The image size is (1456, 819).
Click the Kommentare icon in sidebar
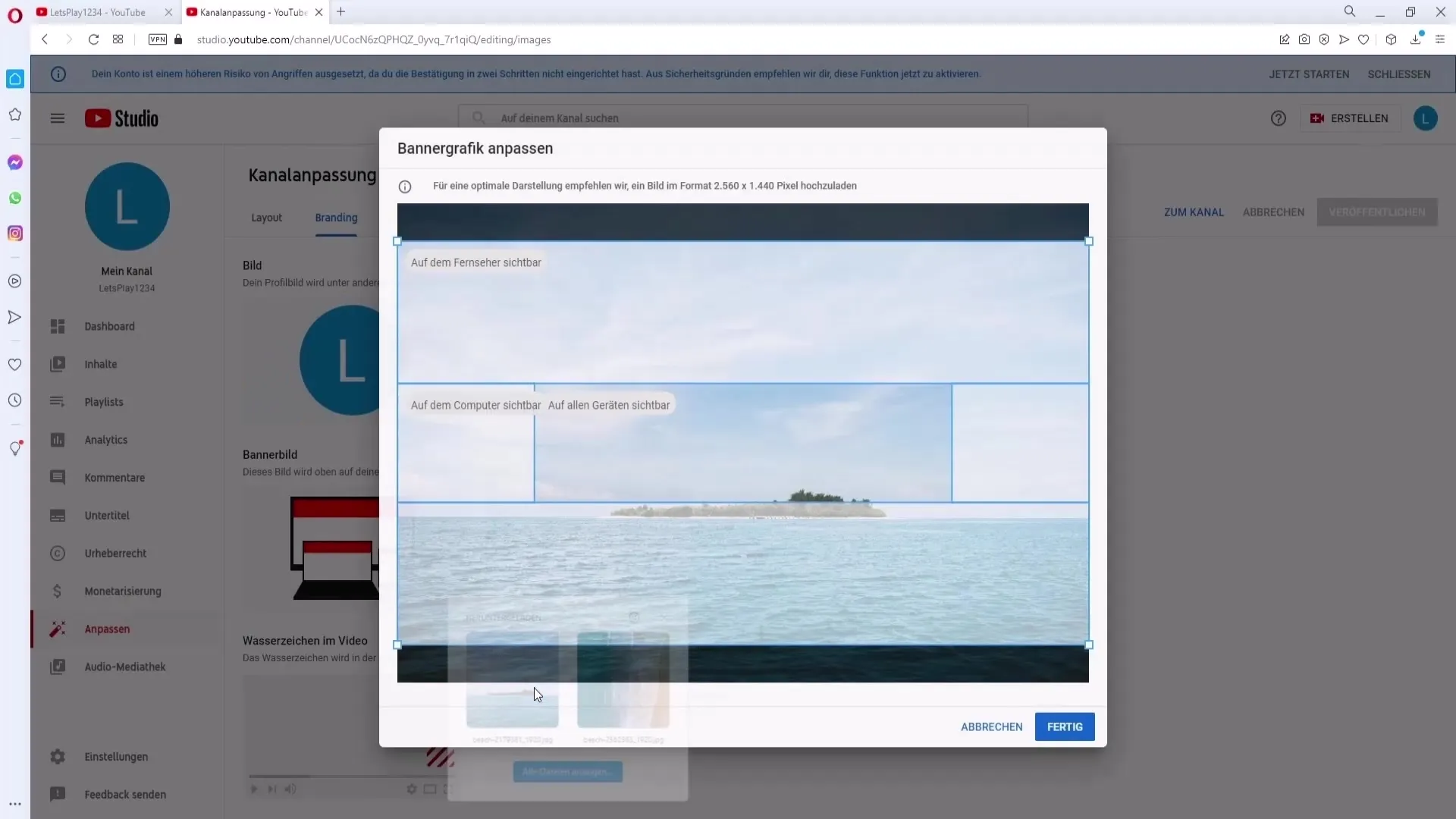coord(57,477)
